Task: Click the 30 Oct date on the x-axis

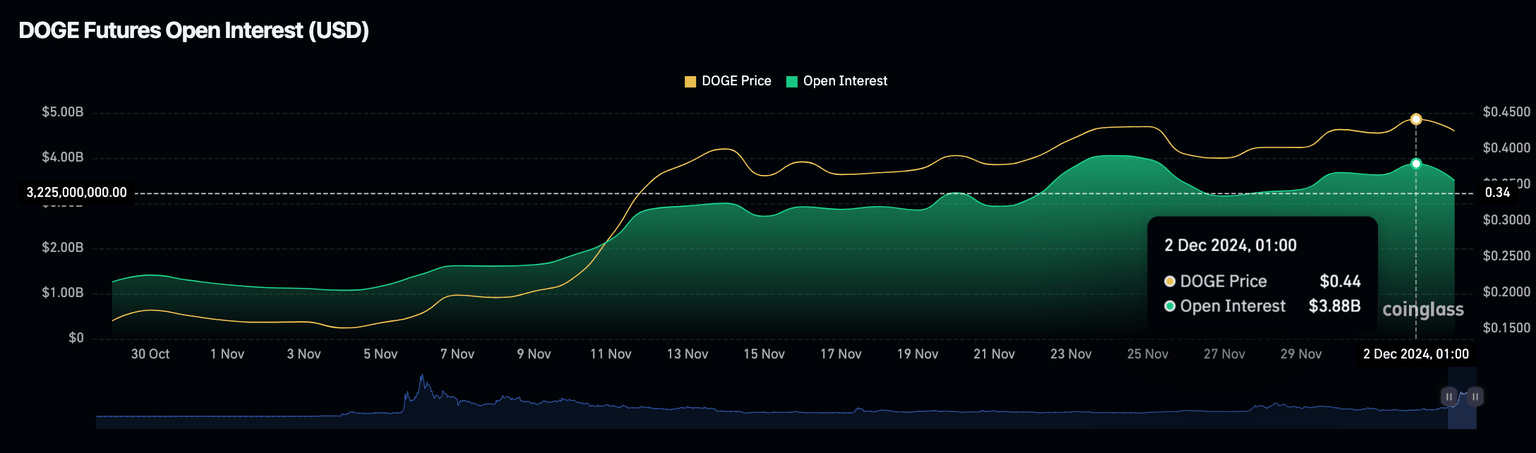Action: pos(150,354)
